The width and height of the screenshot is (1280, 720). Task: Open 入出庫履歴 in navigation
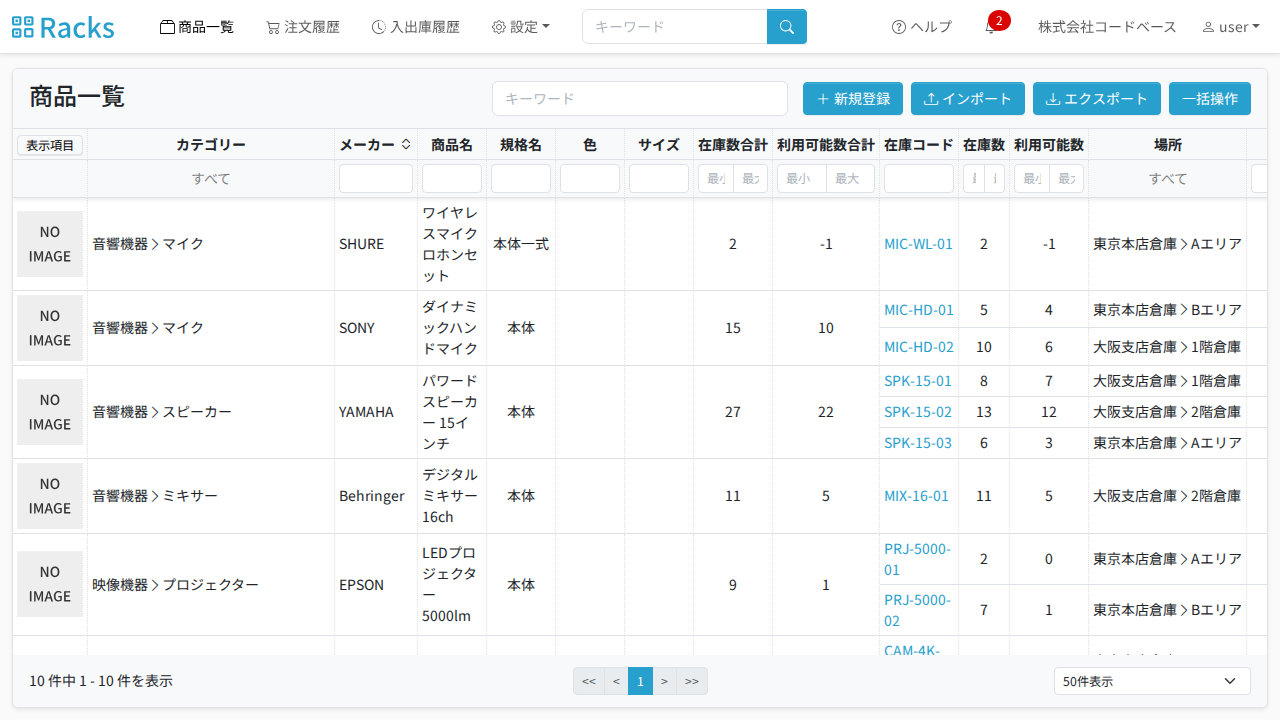point(416,27)
